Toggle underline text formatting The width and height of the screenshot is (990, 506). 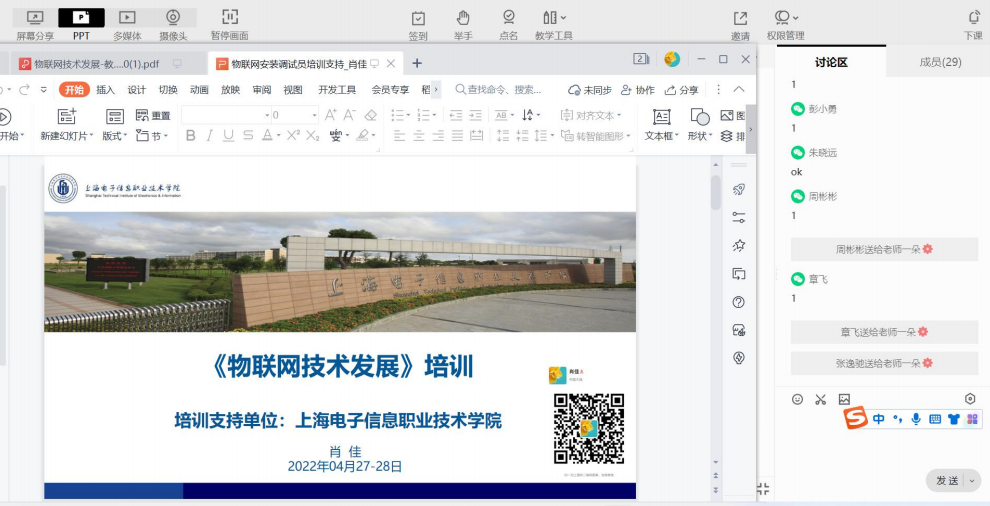[229, 136]
